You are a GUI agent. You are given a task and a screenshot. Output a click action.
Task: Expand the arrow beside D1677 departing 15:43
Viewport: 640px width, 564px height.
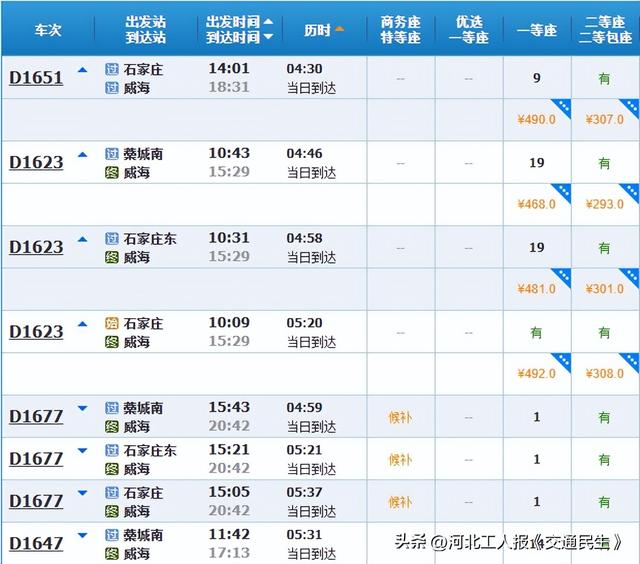click(82, 409)
